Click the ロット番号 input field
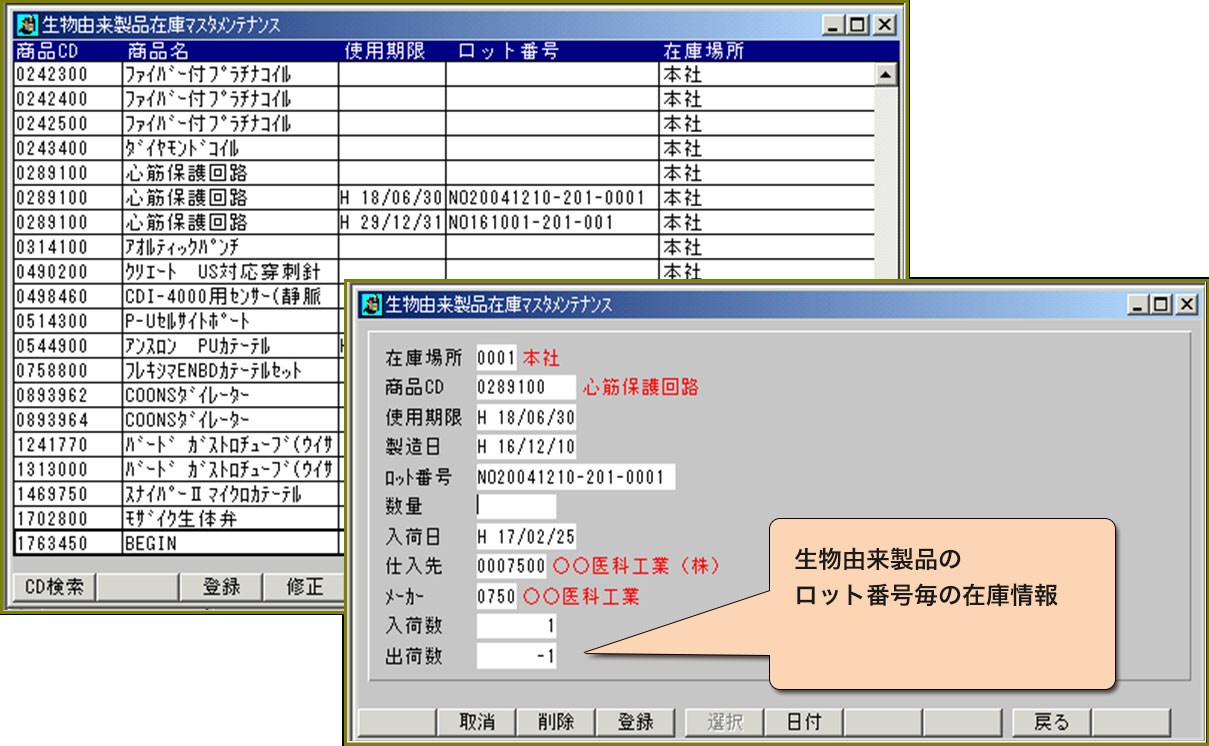 (x=575, y=476)
